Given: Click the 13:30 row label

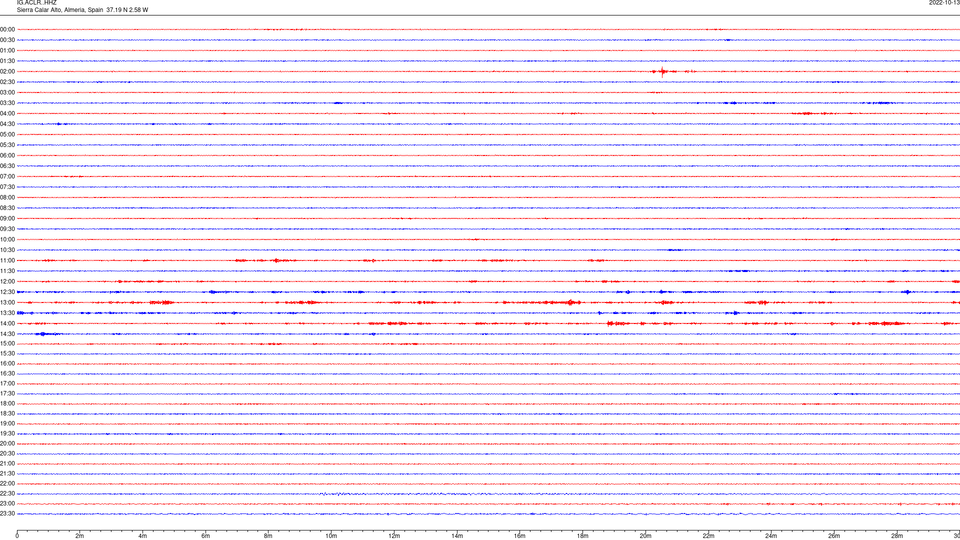Looking at the screenshot, I should point(7,313).
